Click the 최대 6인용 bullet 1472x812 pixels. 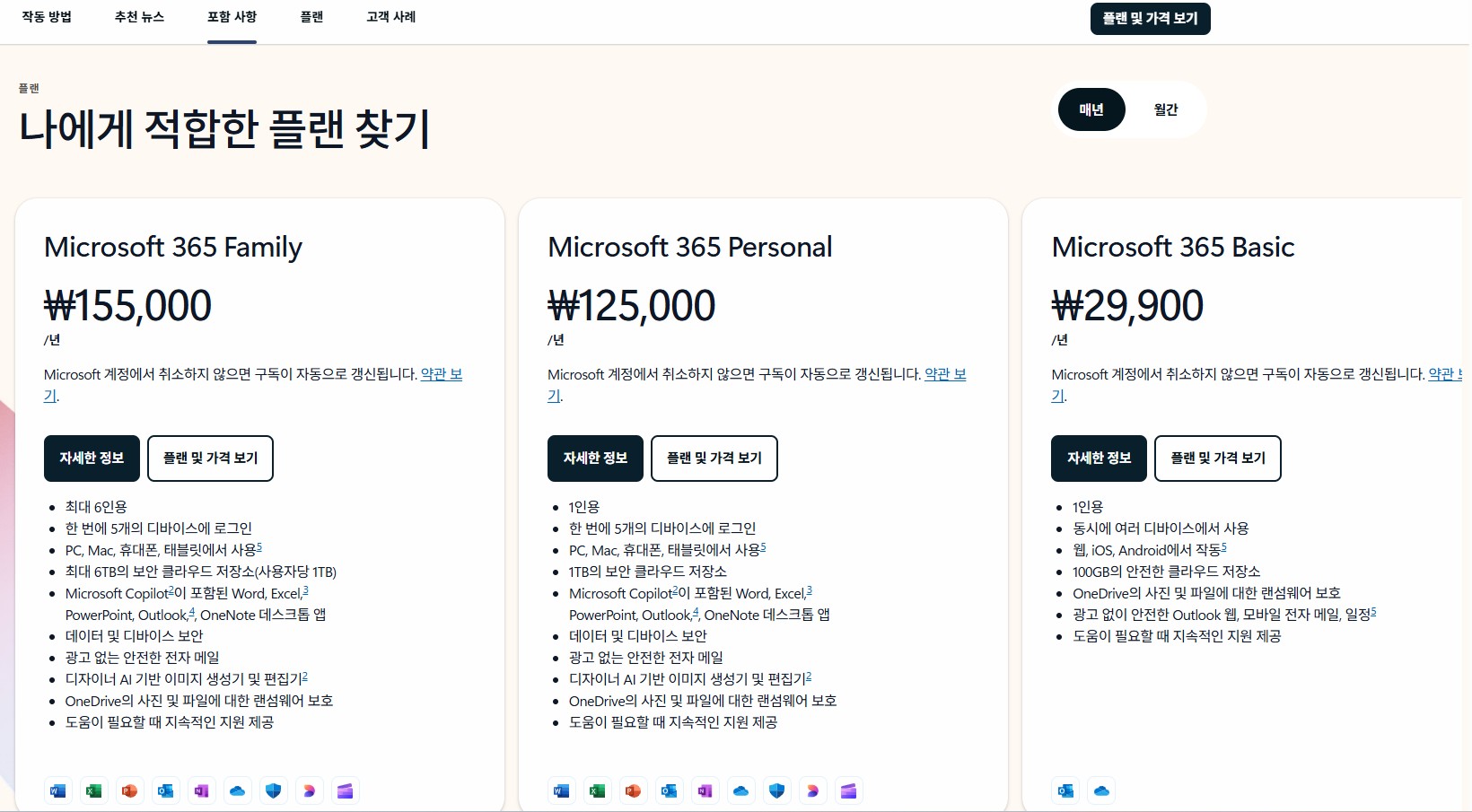pyautogui.click(x=96, y=507)
